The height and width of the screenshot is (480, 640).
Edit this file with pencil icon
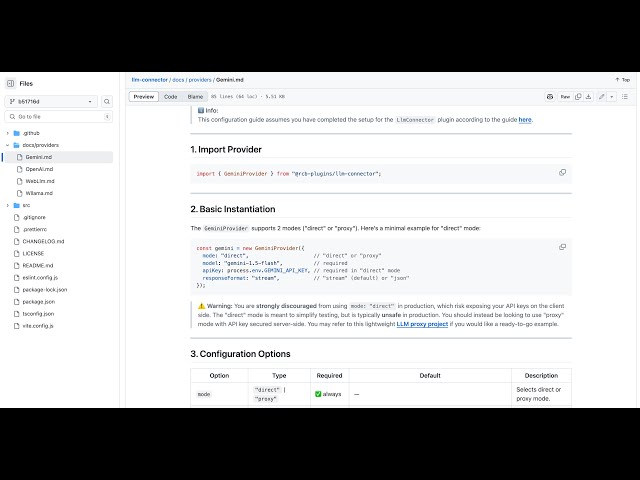pyautogui.click(x=602, y=97)
